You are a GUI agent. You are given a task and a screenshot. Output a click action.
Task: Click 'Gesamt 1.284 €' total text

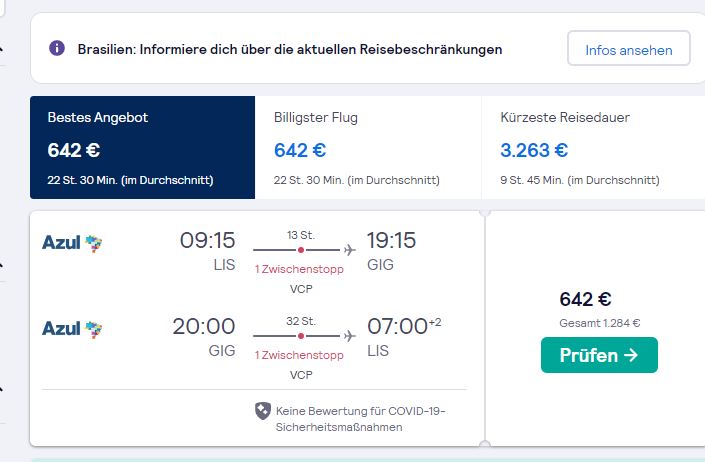pyautogui.click(x=600, y=323)
